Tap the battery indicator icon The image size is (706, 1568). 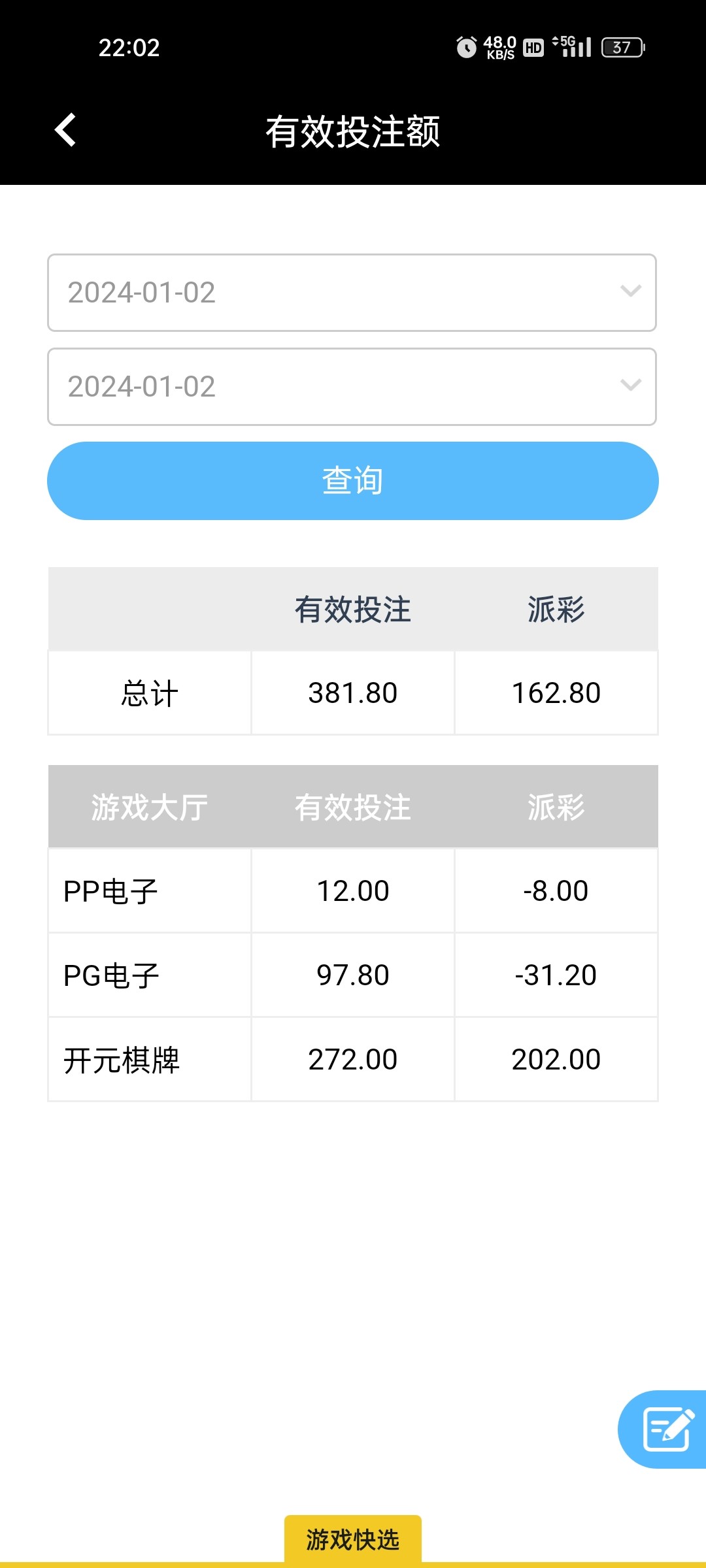(x=622, y=48)
